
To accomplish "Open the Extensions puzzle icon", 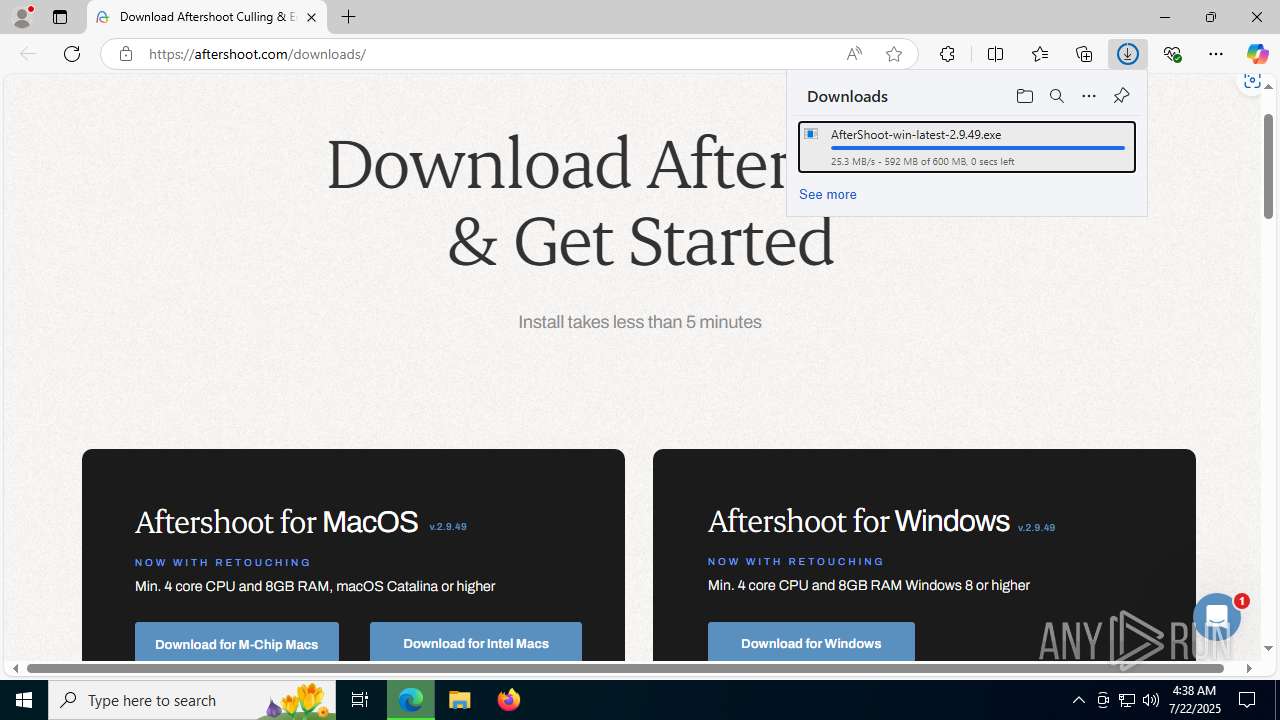I will coord(947,54).
